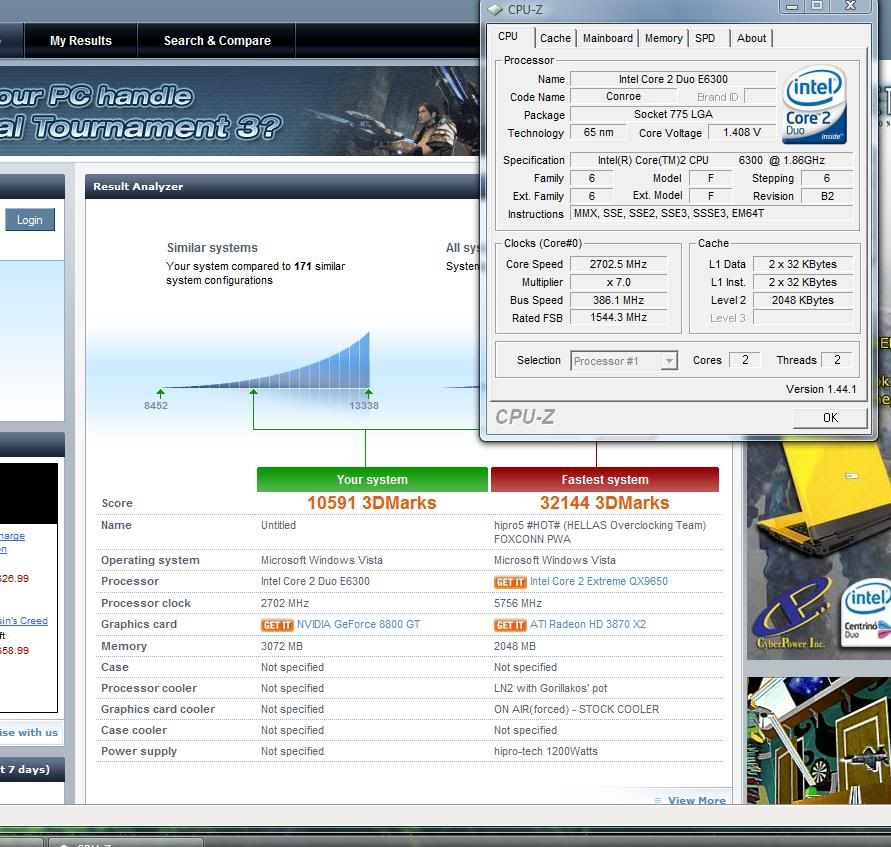The image size is (891, 847).
Task: Click the Technology value 65 nm
Action: pyautogui.click(x=598, y=132)
